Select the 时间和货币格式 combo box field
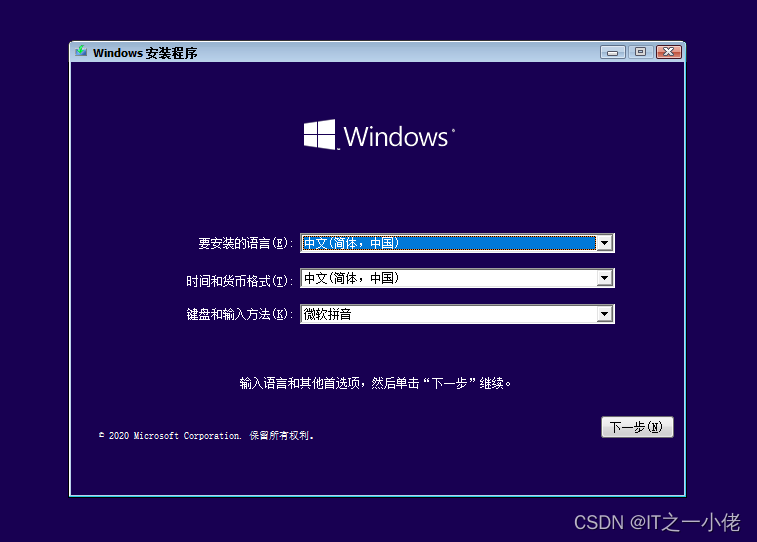Image resolution: width=757 pixels, height=542 pixels. [x=457, y=278]
